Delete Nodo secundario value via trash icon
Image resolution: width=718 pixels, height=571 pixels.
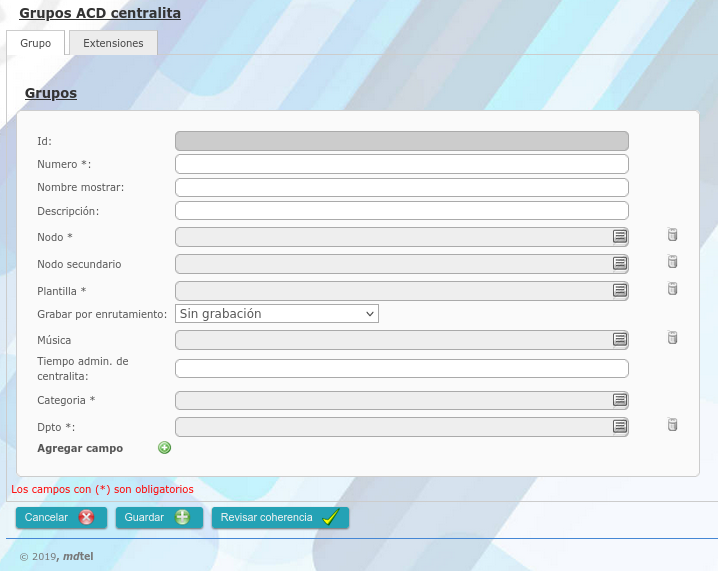(672, 261)
